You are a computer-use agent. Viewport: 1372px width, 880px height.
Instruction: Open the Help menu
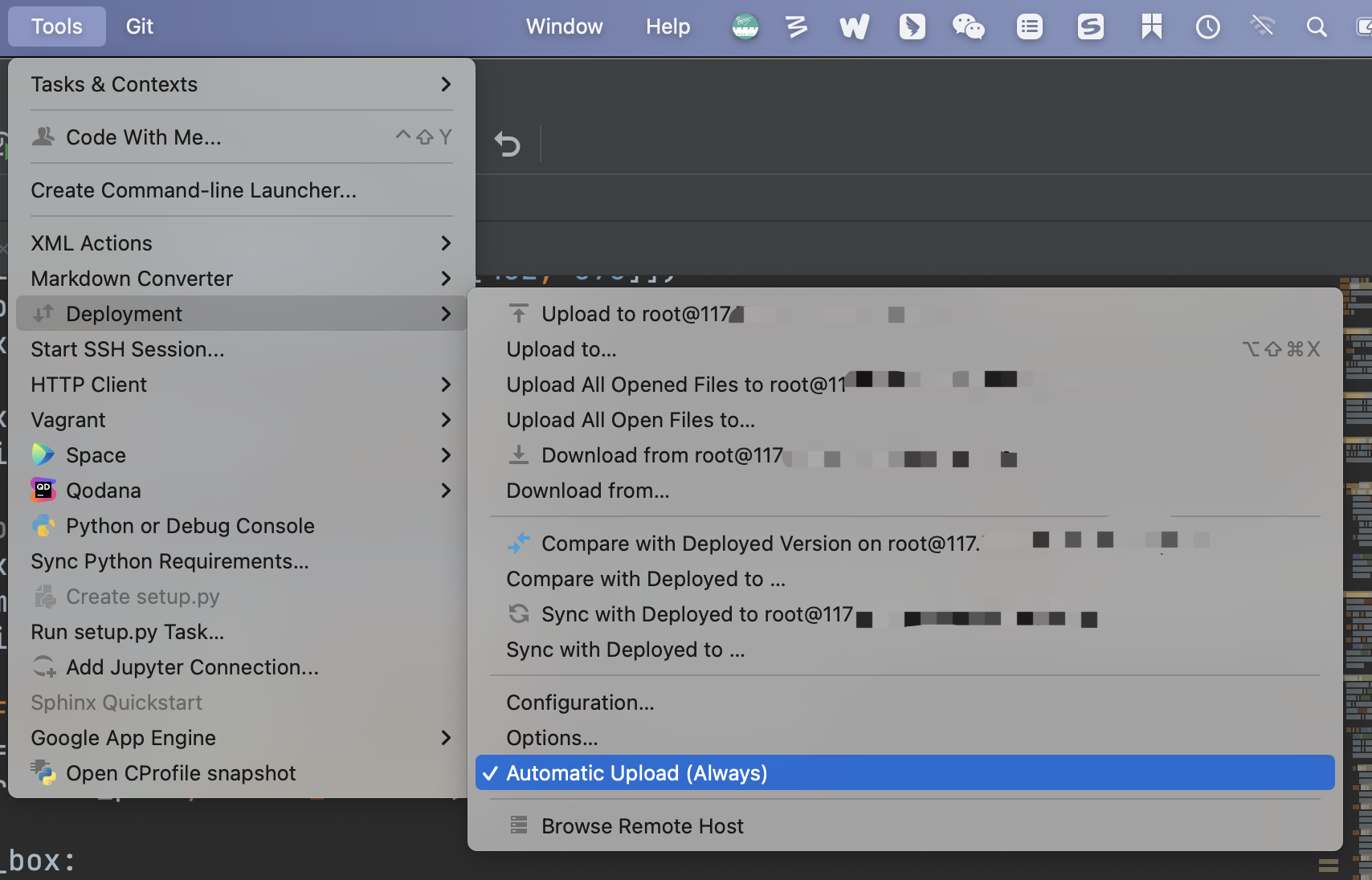(668, 26)
